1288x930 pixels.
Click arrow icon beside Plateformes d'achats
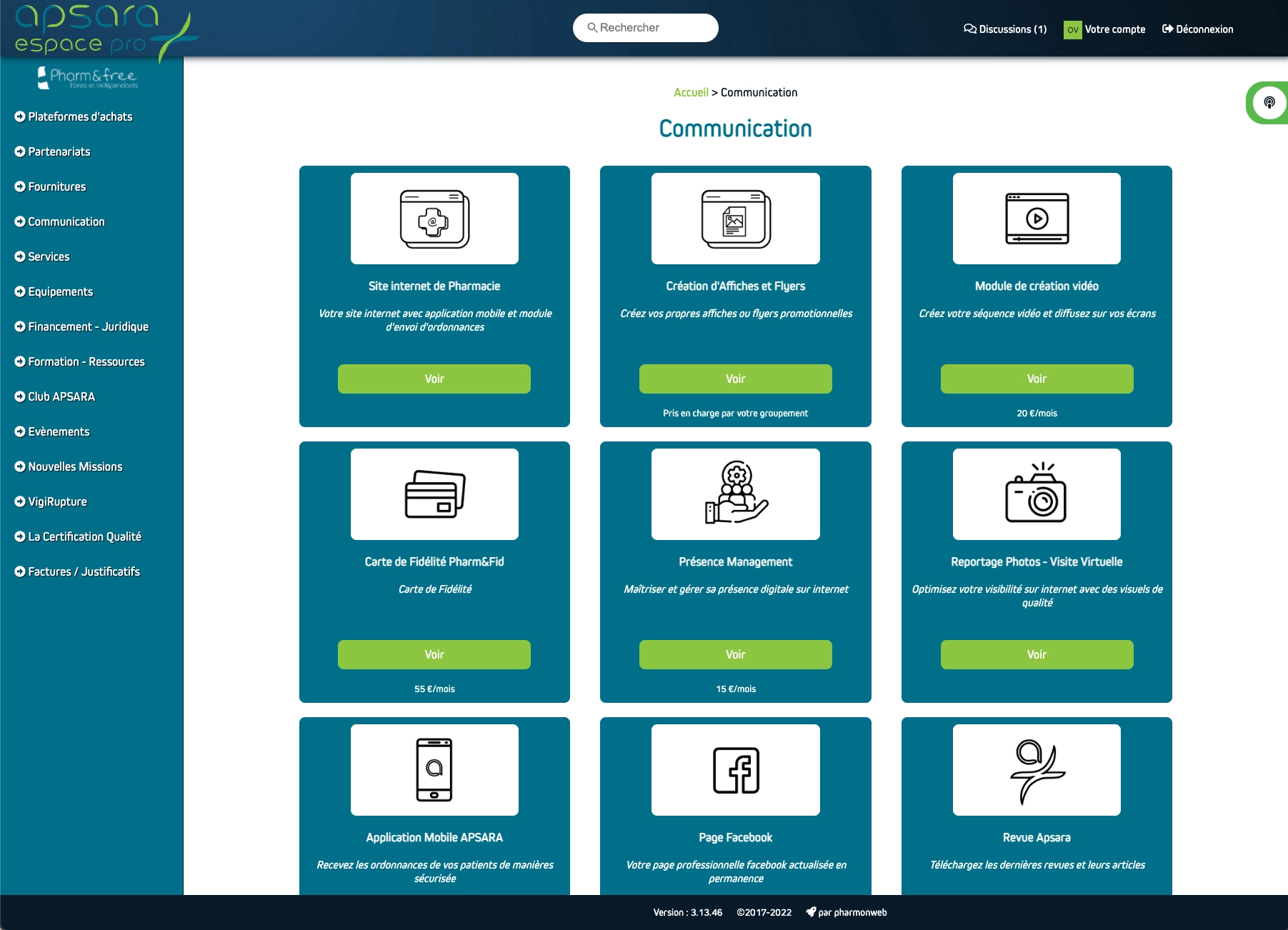coord(20,116)
